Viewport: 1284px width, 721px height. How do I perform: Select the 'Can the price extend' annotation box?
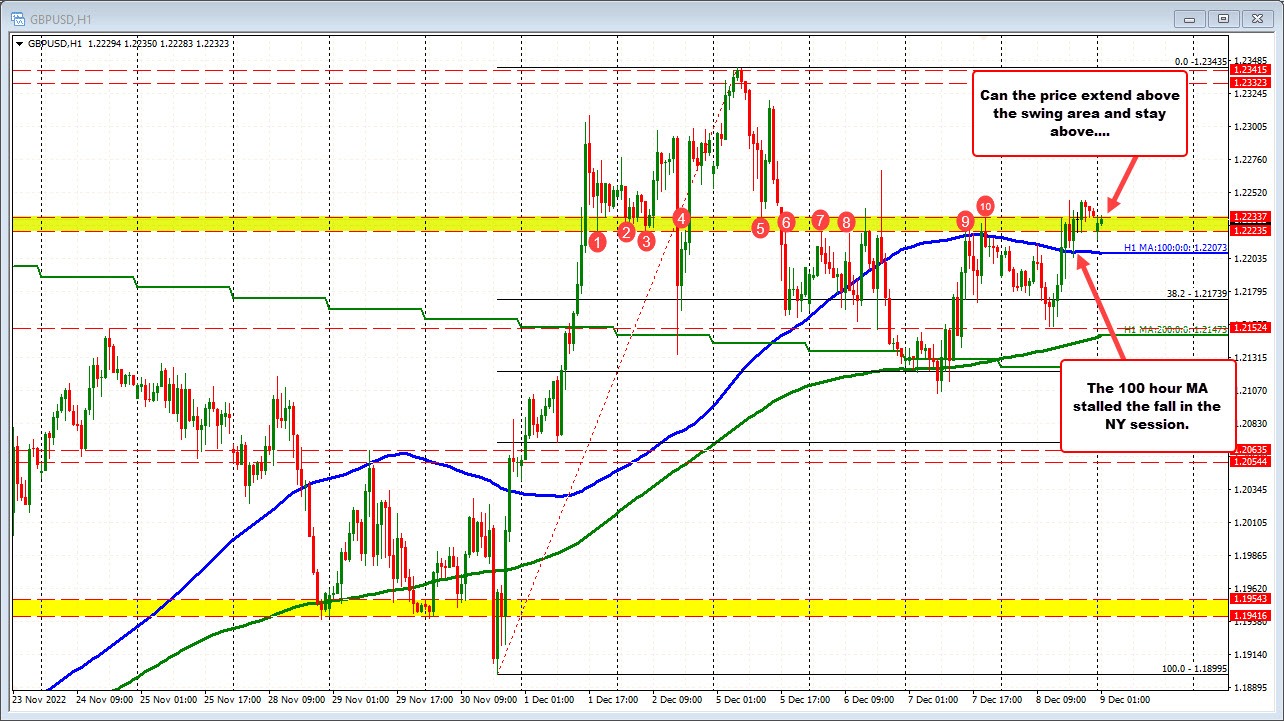click(1080, 113)
